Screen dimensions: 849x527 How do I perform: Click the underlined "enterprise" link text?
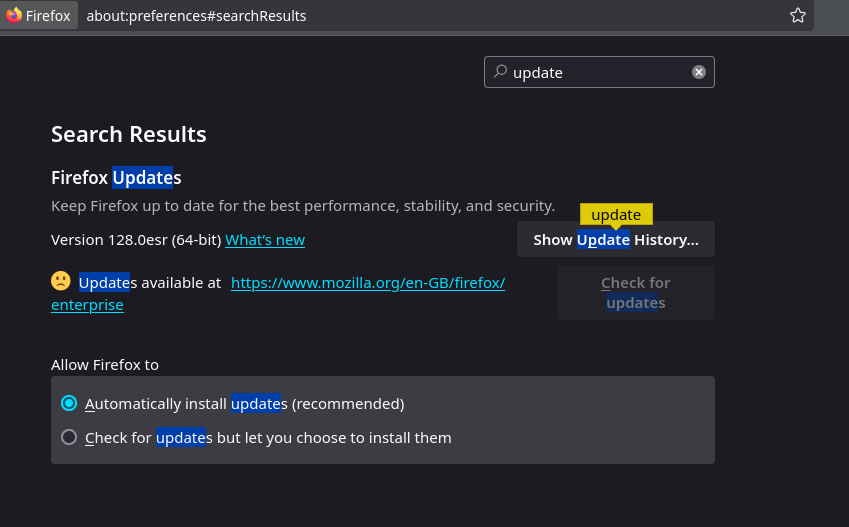pyautogui.click(x=87, y=305)
